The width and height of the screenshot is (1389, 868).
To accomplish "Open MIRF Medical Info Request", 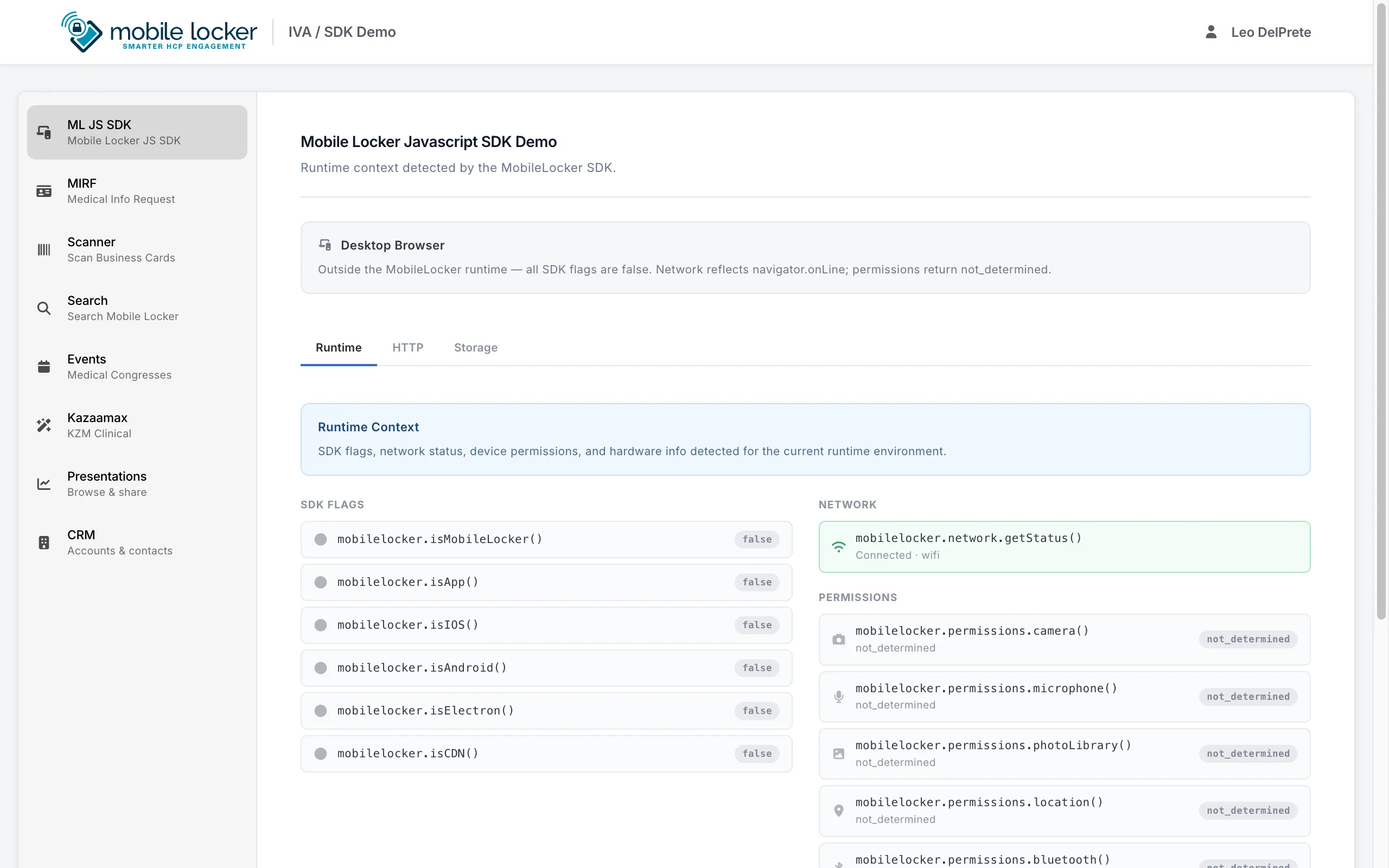I will tap(137, 191).
